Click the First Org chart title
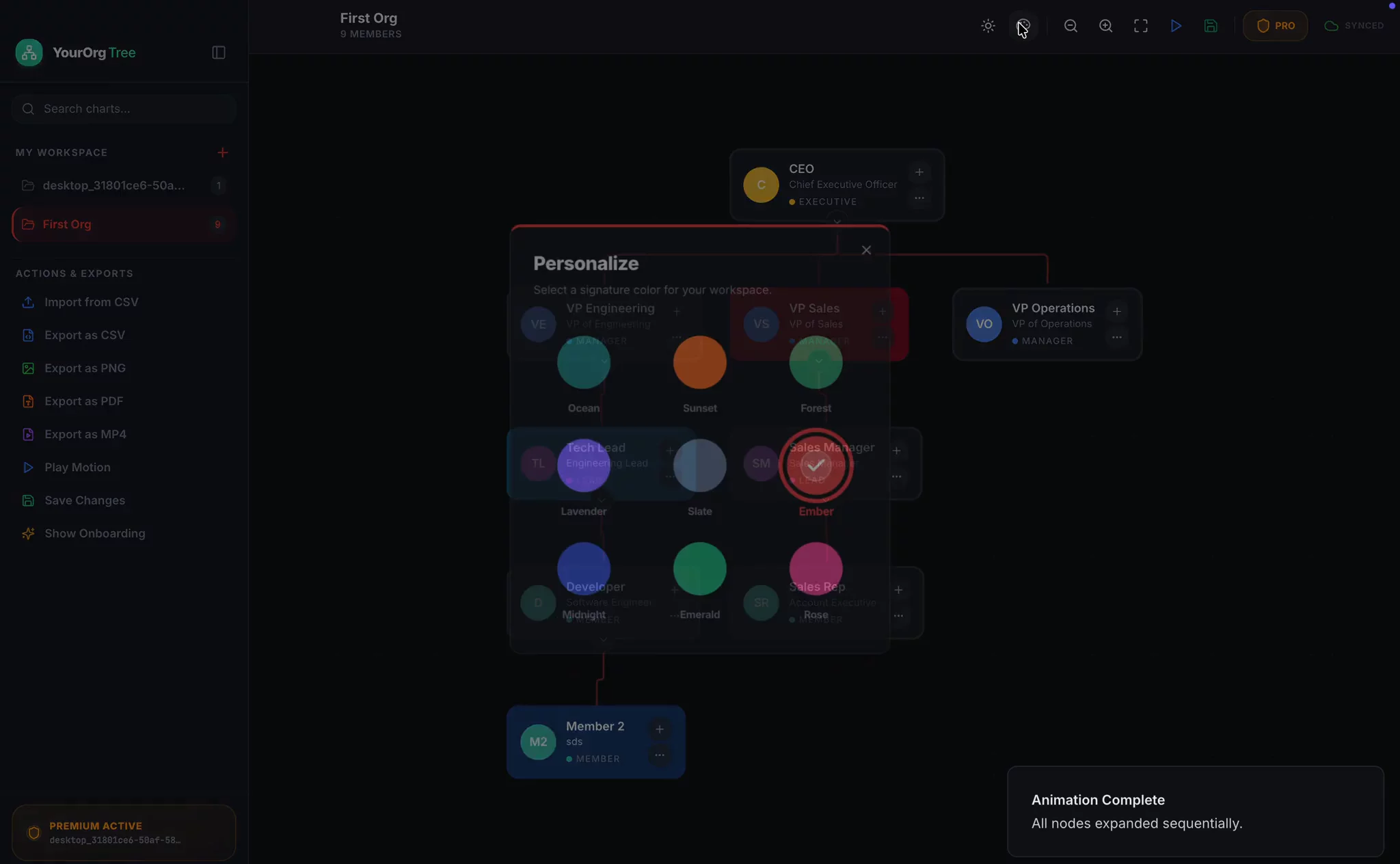This screenshot has height=864, width=1400. tap(368, 18)
